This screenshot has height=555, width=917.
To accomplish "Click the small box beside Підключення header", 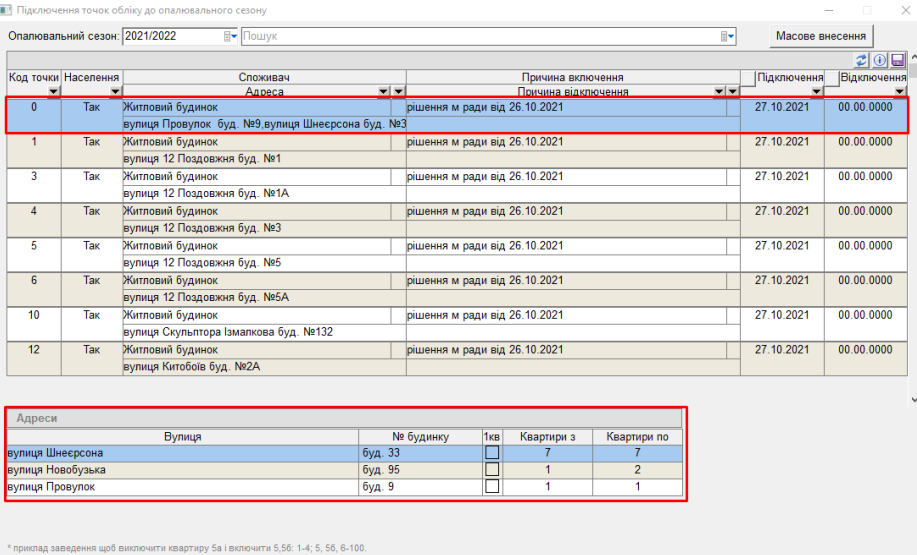I will click(748, 78).
